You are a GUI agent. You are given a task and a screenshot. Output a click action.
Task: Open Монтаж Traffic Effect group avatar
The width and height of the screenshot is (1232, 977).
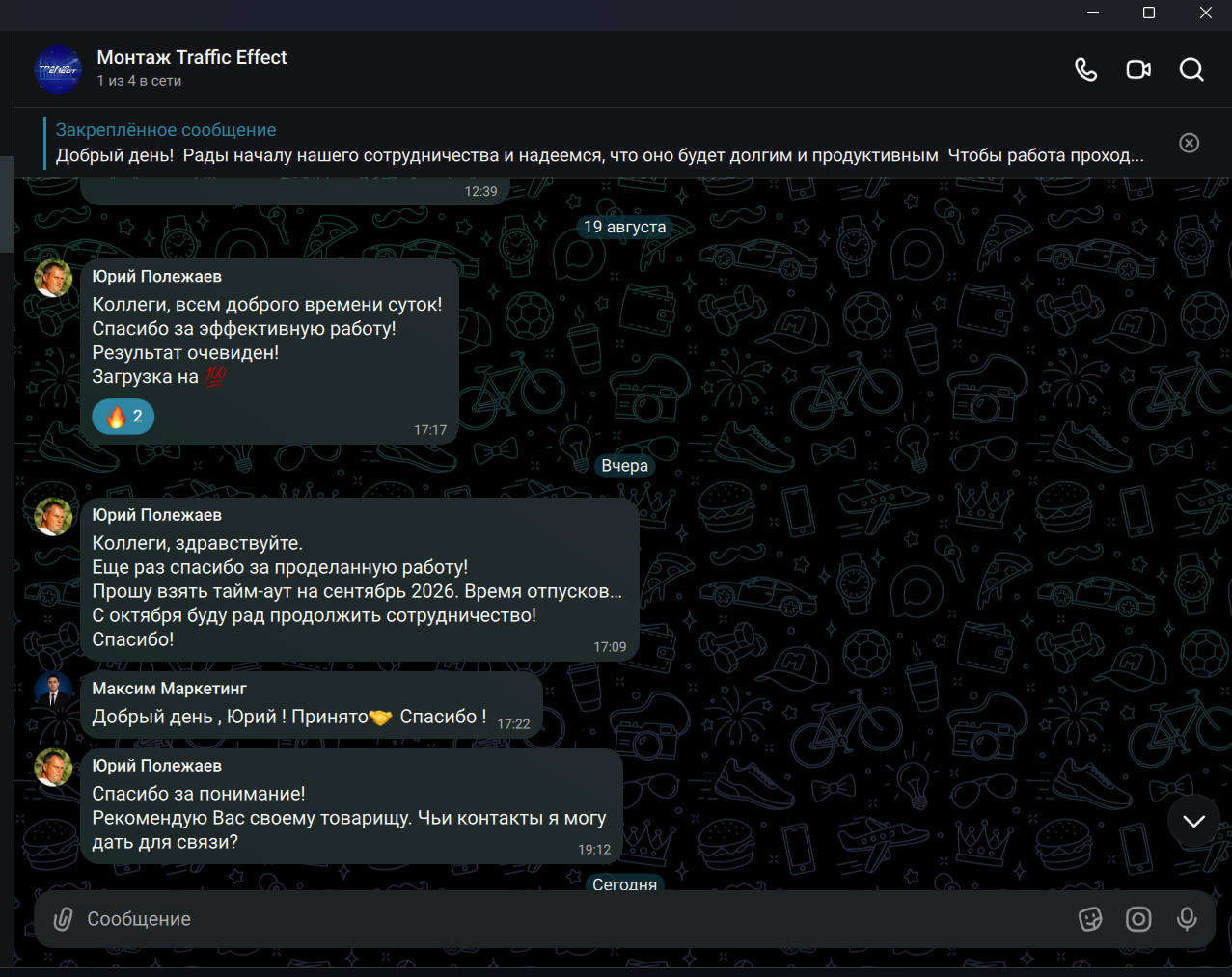click(58, 69)
